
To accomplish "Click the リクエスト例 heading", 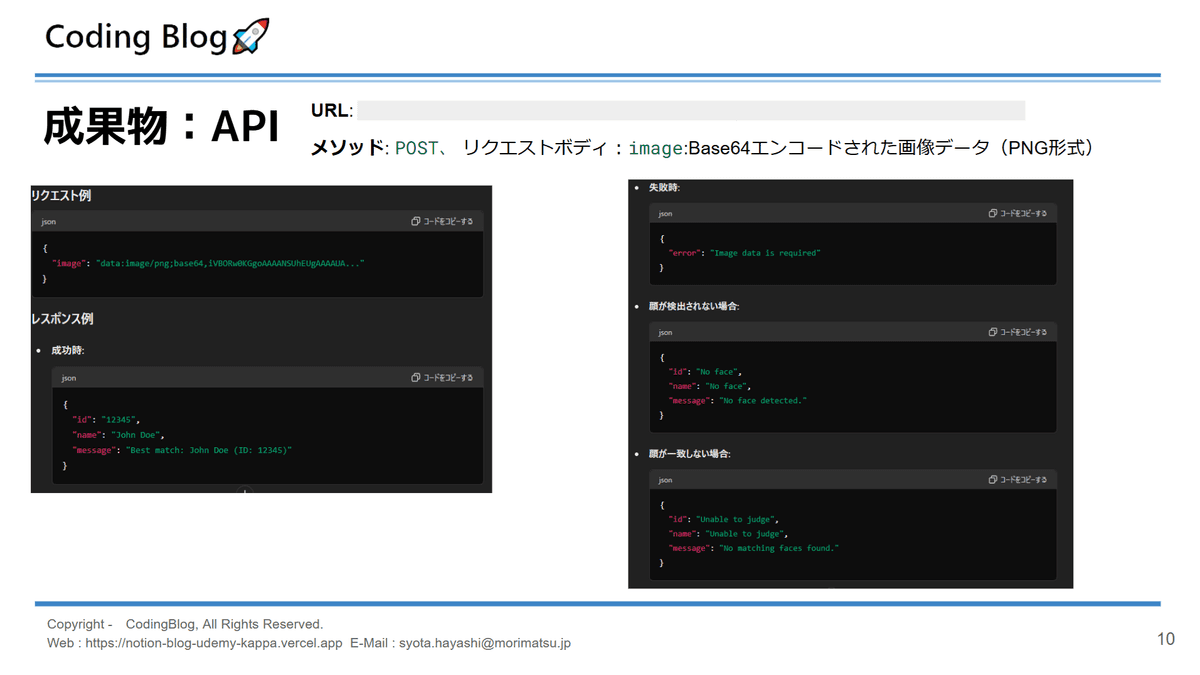I will pyautogui.click(x=62, y=195).
